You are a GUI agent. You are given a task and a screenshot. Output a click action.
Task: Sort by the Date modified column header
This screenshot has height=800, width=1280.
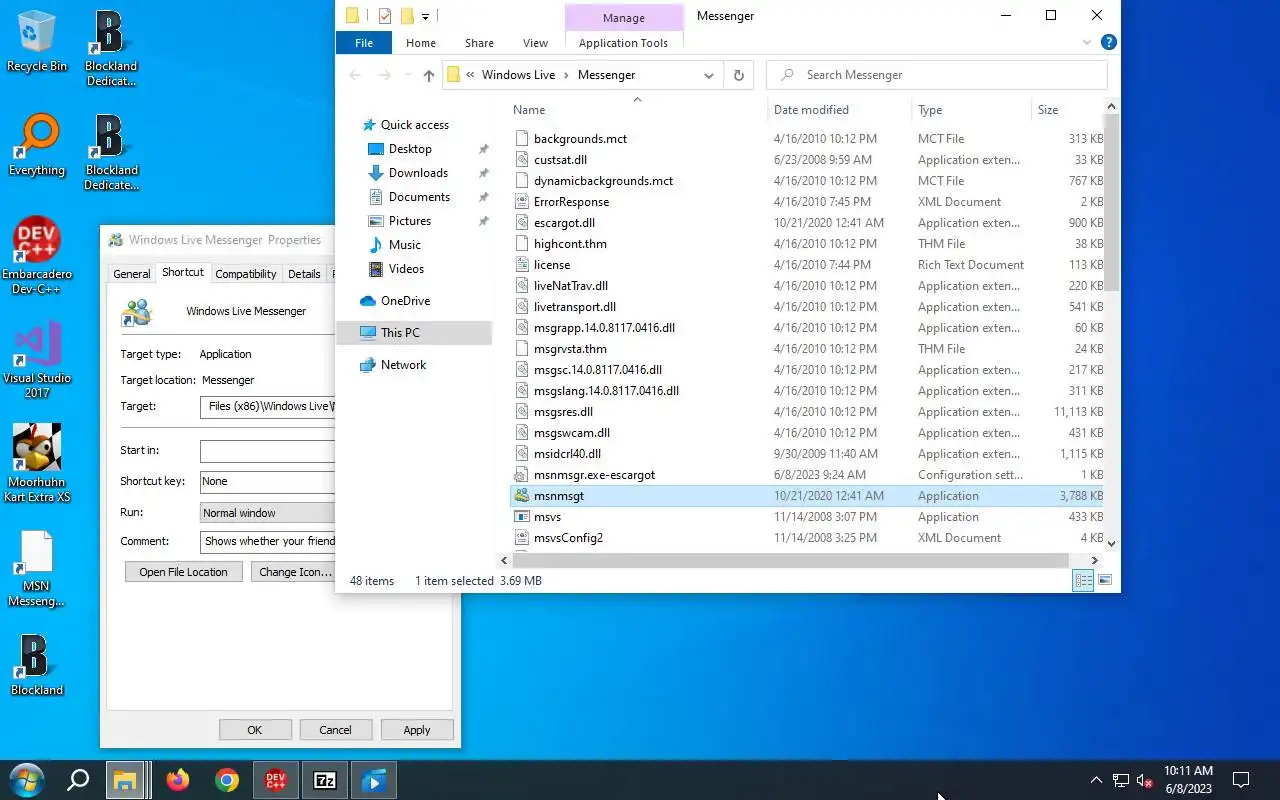pyautogui.click(x=839, y=110)
